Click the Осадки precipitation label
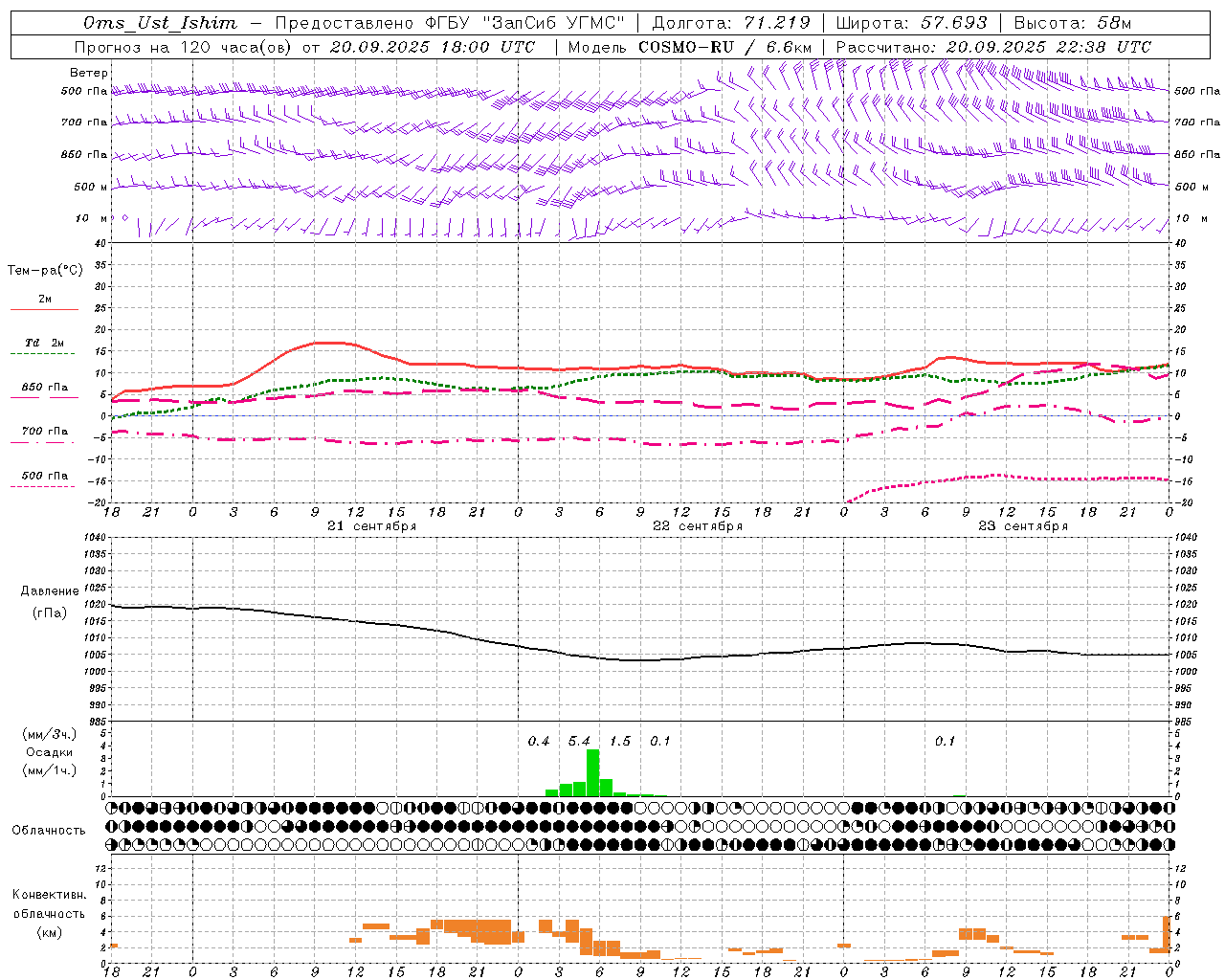The width and height of the screenshot is (1225, 980). tap(50, 752)
